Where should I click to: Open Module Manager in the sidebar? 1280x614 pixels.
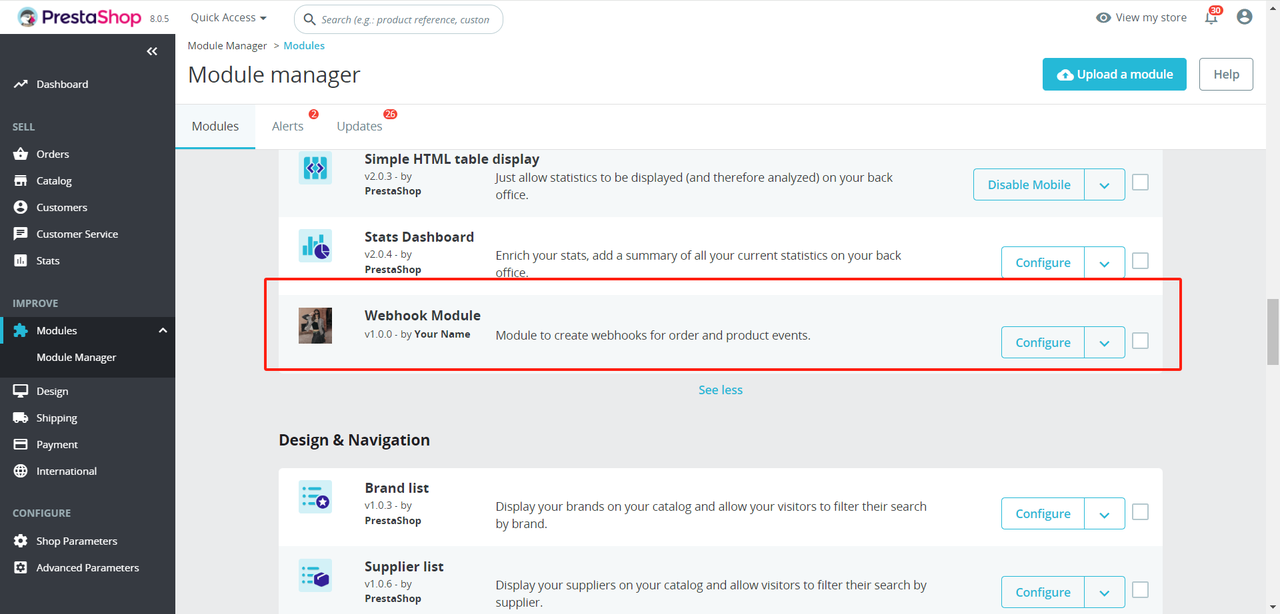[77, 357]
